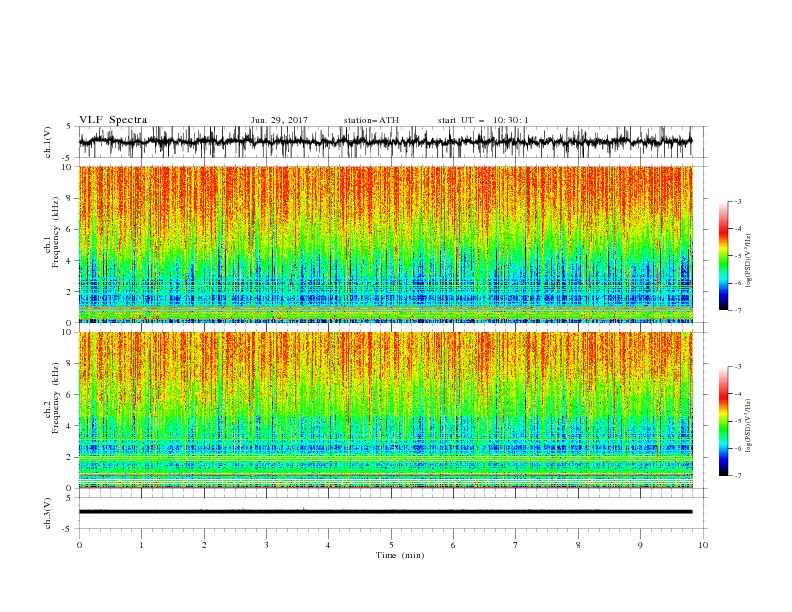Click the '-7' label on ch.1 color bar
This screenshot has height=612, width=792.
click(x=737, y=310)
